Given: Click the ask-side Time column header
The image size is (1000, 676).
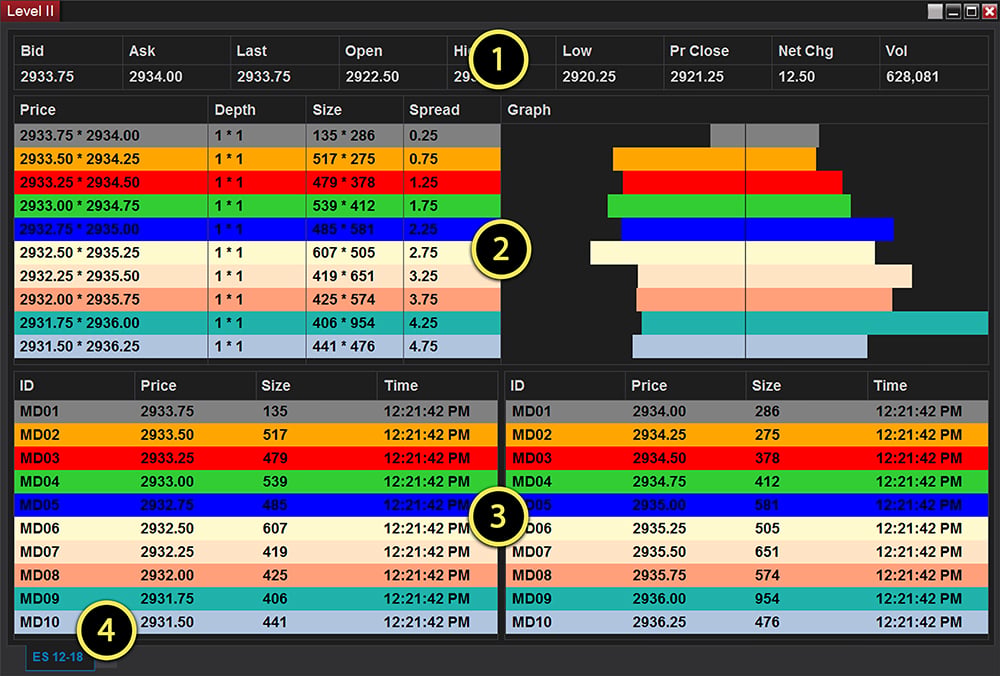Looking at the screenshot, I should coord(890,386).
